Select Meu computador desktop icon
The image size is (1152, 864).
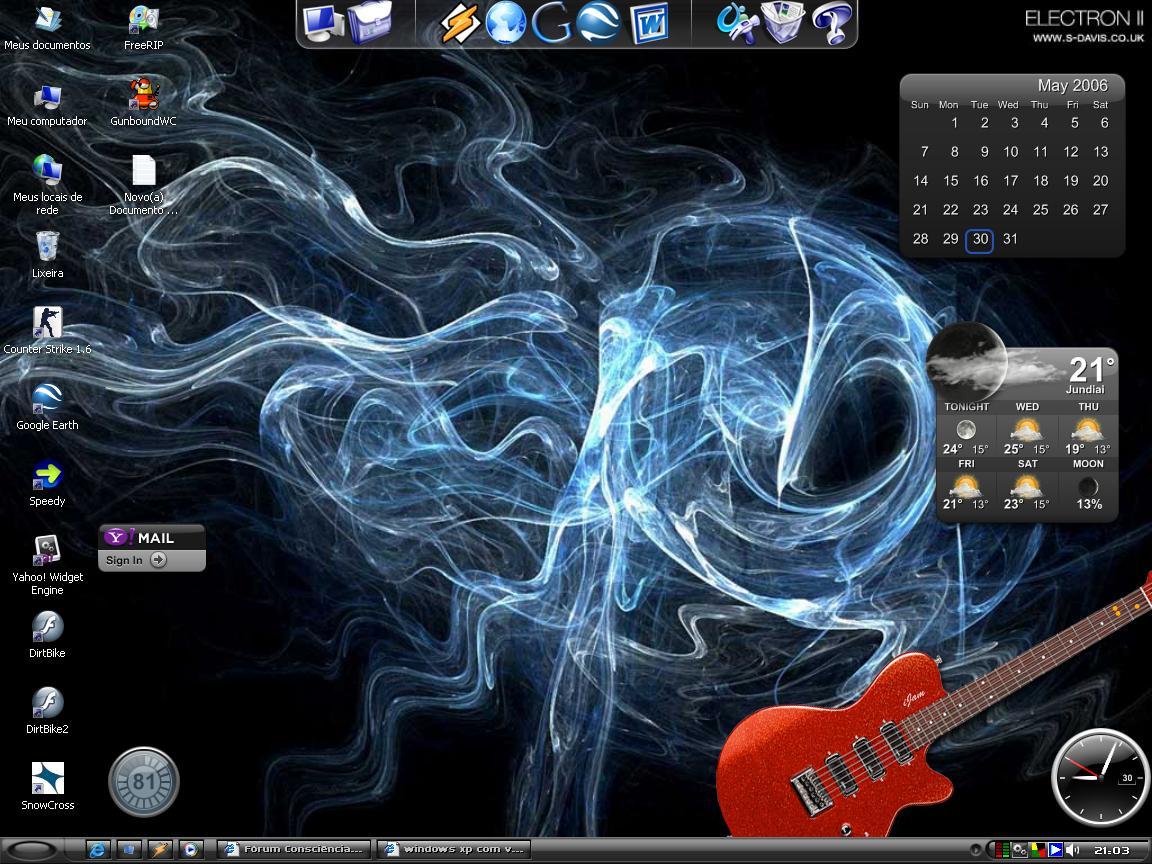[47, 105]
